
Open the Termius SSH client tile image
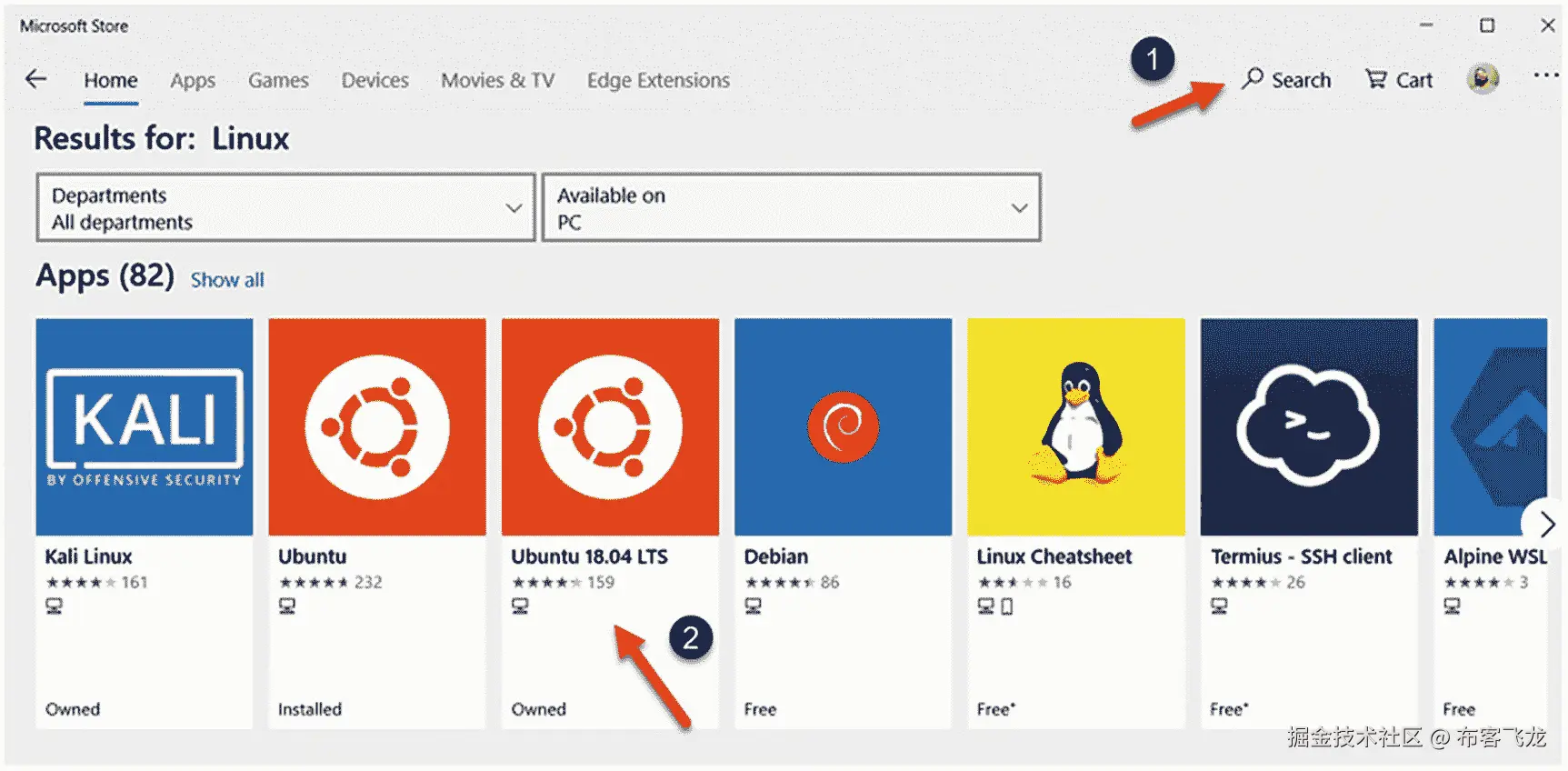(1309, 426)
